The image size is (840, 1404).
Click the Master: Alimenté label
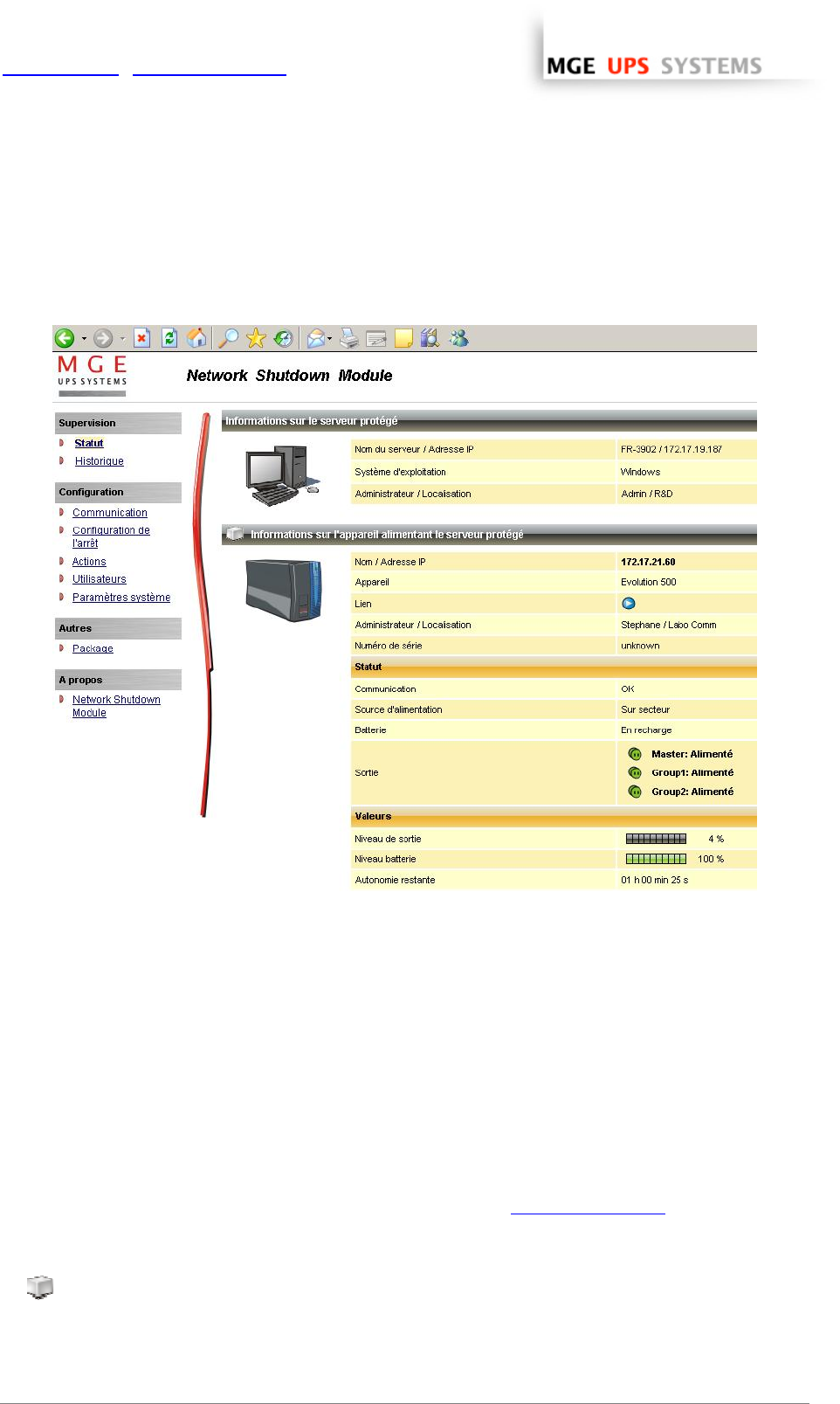pos(692,754)
